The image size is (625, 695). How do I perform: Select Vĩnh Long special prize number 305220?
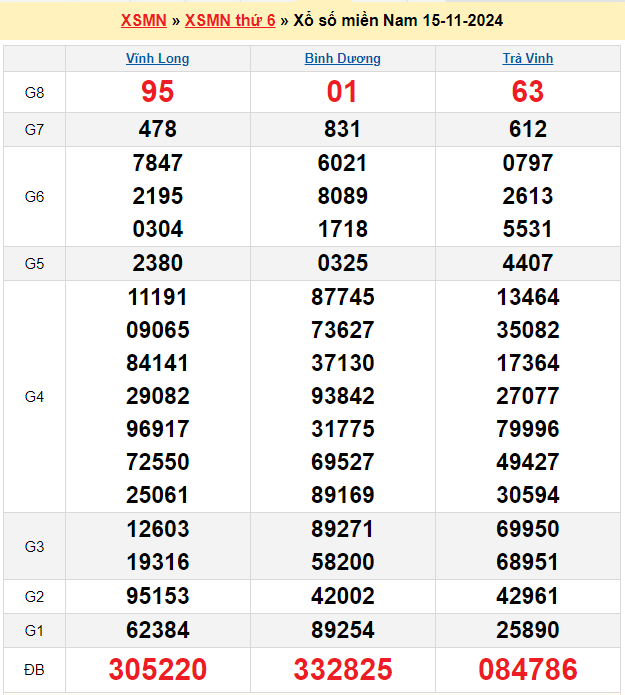(x=158, y=669)
